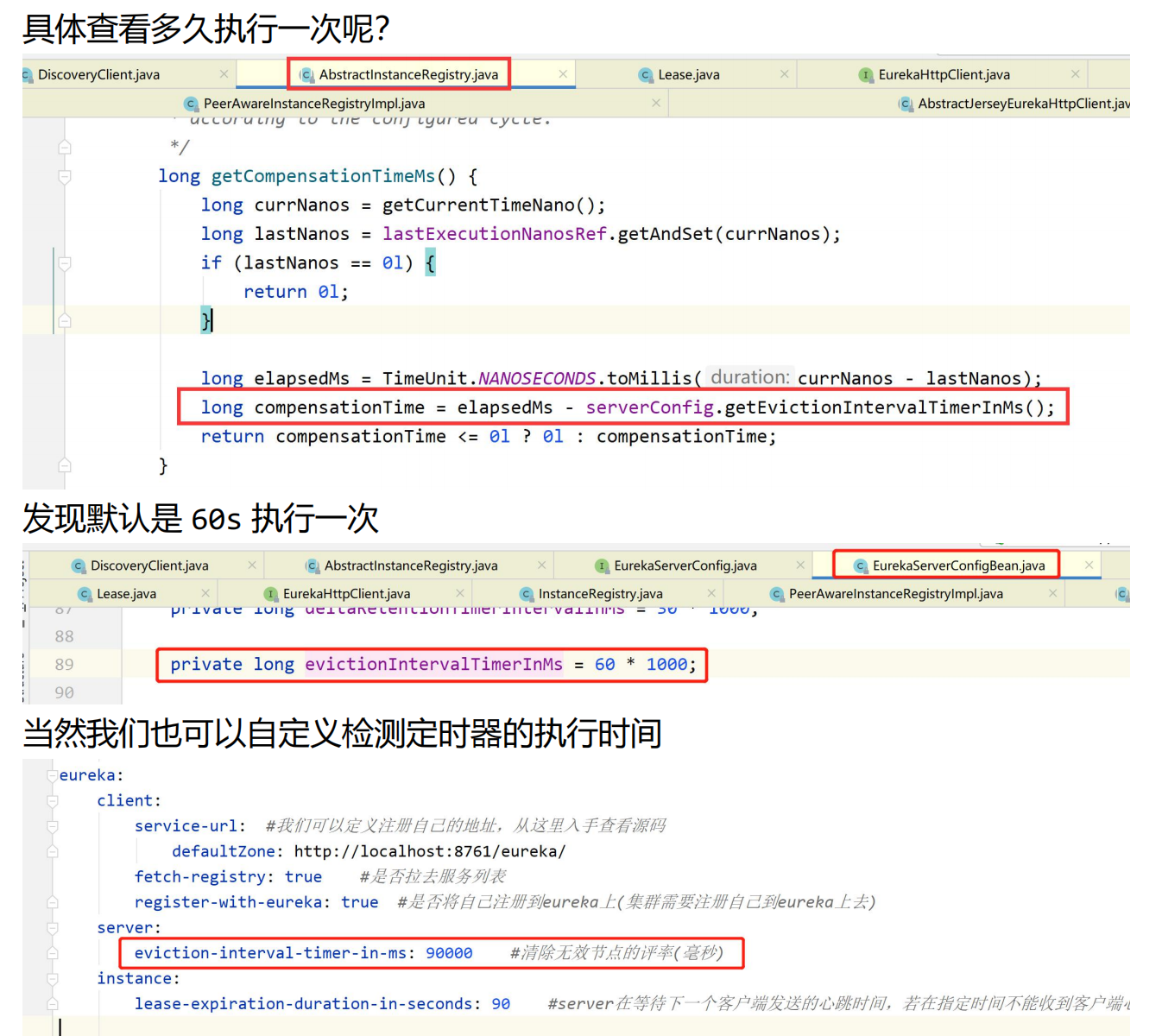Close the EurekaHttpClient.java tab beside InstanceRegistry.java
This screenshot has width=1162, height=1036.
coord(460,593)
